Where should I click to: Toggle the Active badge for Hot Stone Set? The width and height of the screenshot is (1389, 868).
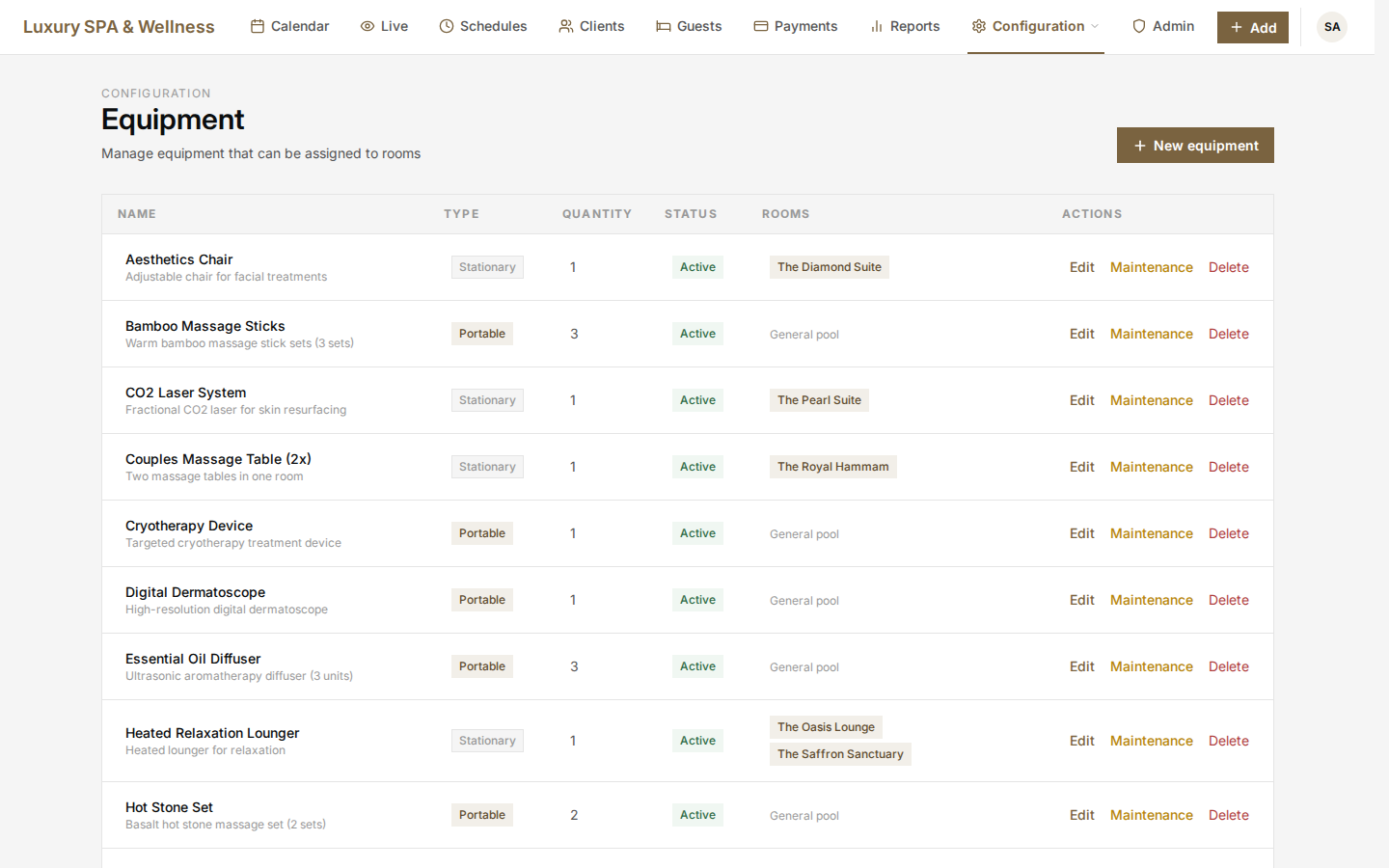[x=697, y=814]
